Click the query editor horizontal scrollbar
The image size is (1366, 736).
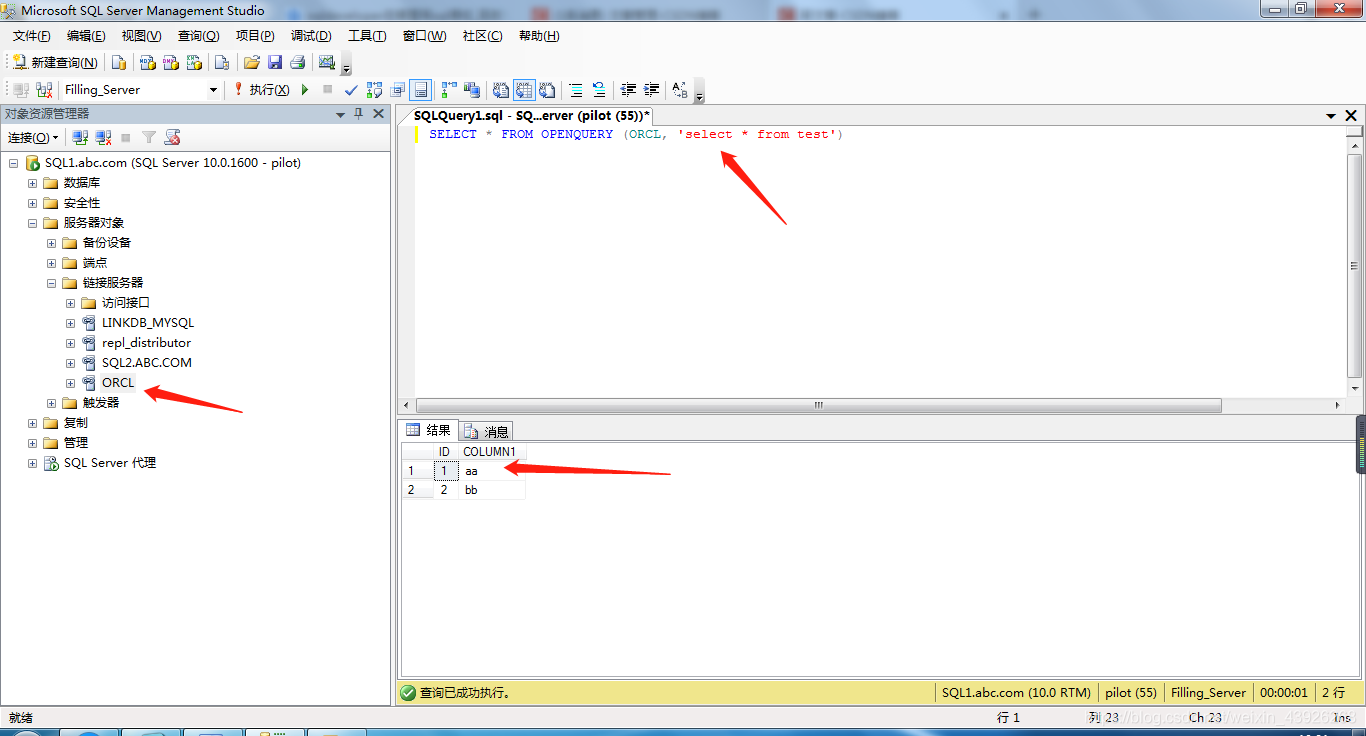click(x=819, y=406)
